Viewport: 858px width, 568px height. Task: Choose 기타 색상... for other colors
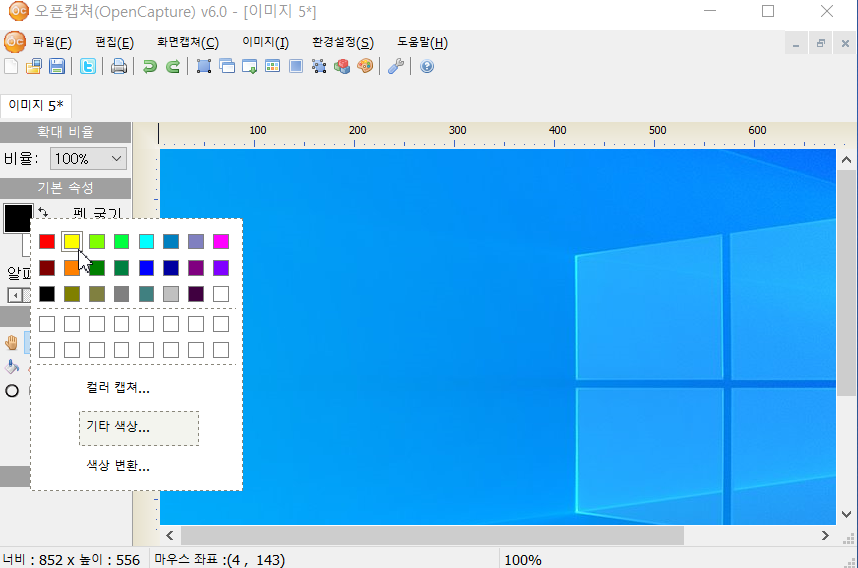coord(139,428)
